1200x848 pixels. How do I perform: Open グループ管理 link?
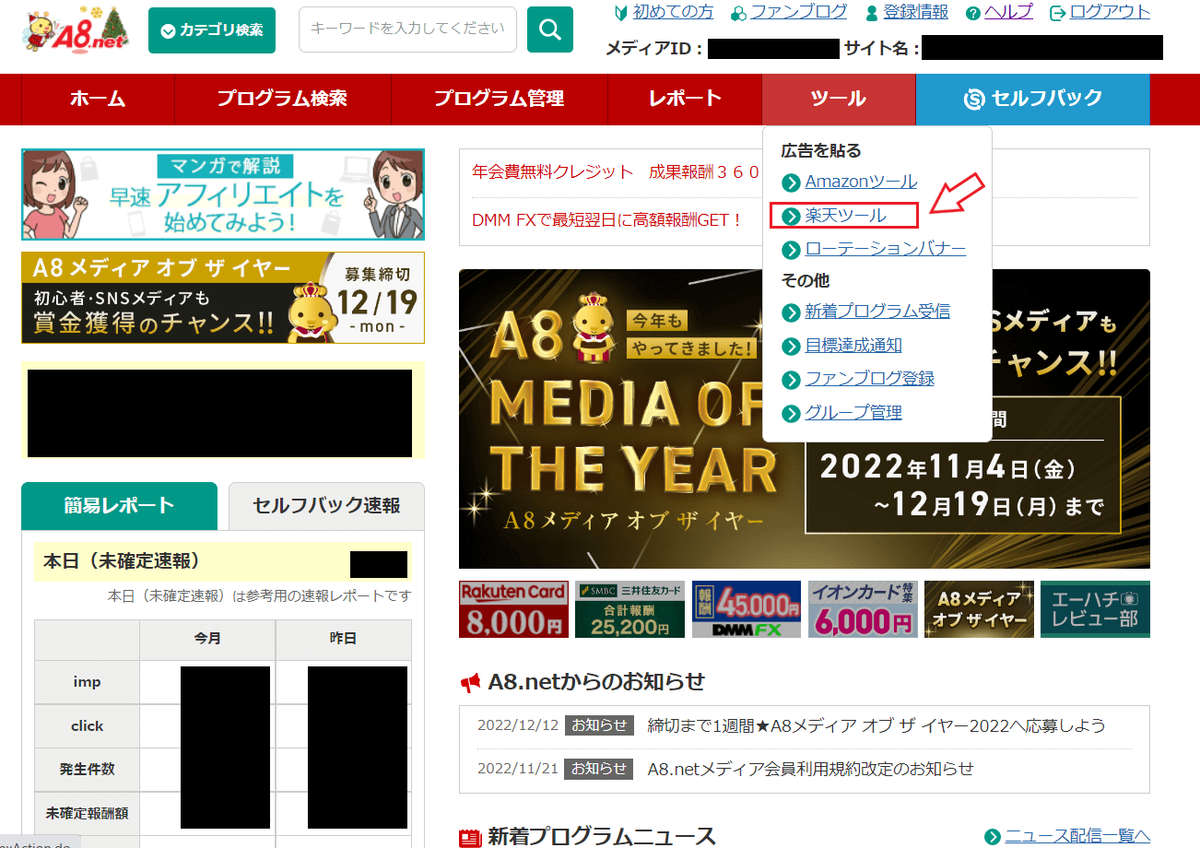[x=853, y=413]
